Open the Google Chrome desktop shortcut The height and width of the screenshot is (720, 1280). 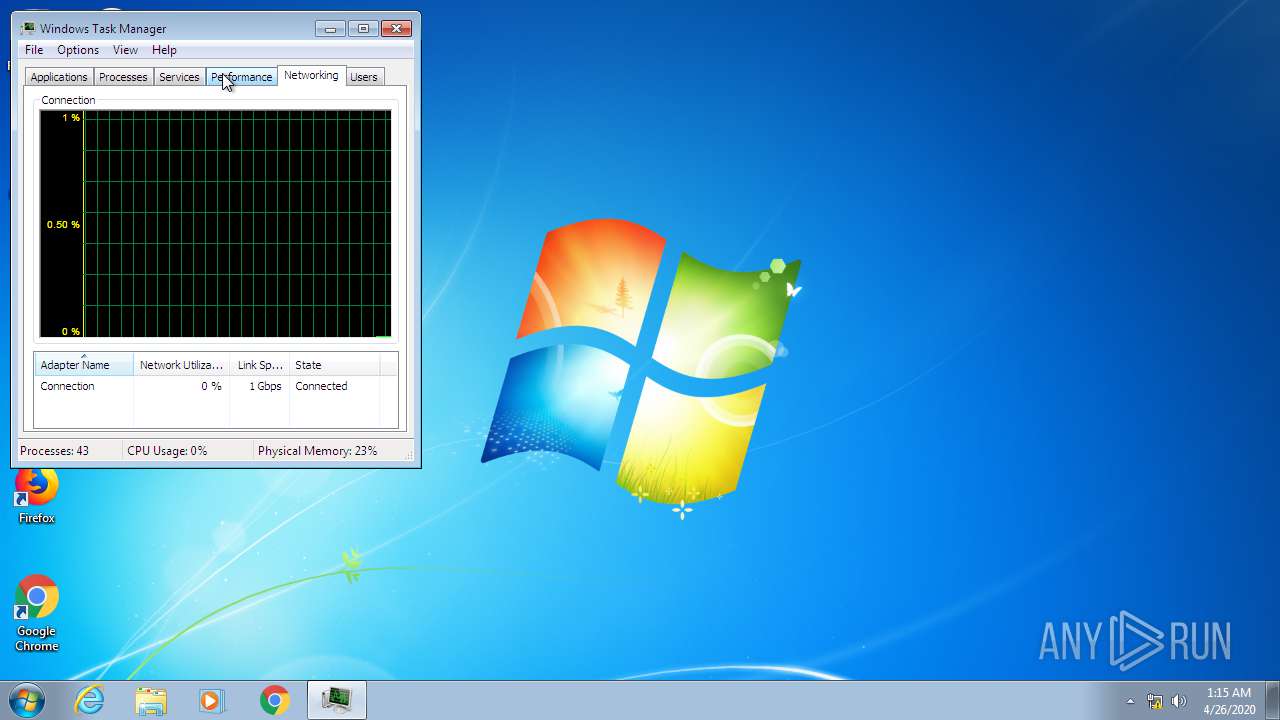[x=37, y=614]
